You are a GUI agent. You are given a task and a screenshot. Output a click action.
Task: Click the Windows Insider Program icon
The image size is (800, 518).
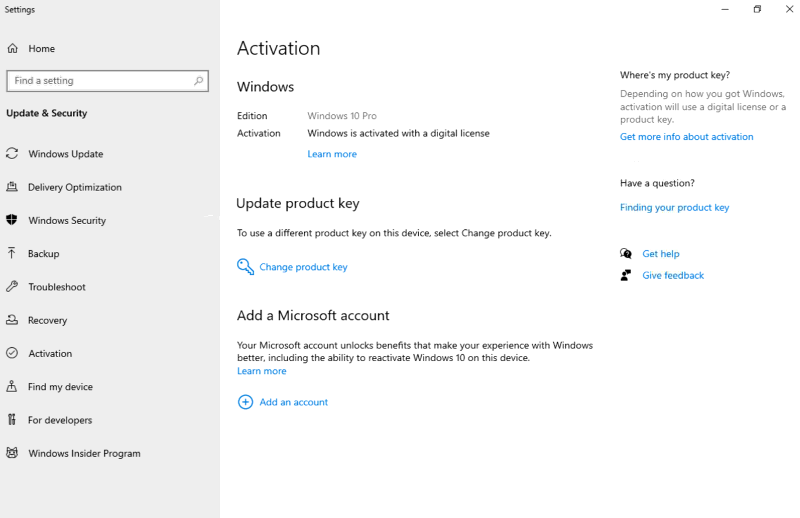click(12, 453)
